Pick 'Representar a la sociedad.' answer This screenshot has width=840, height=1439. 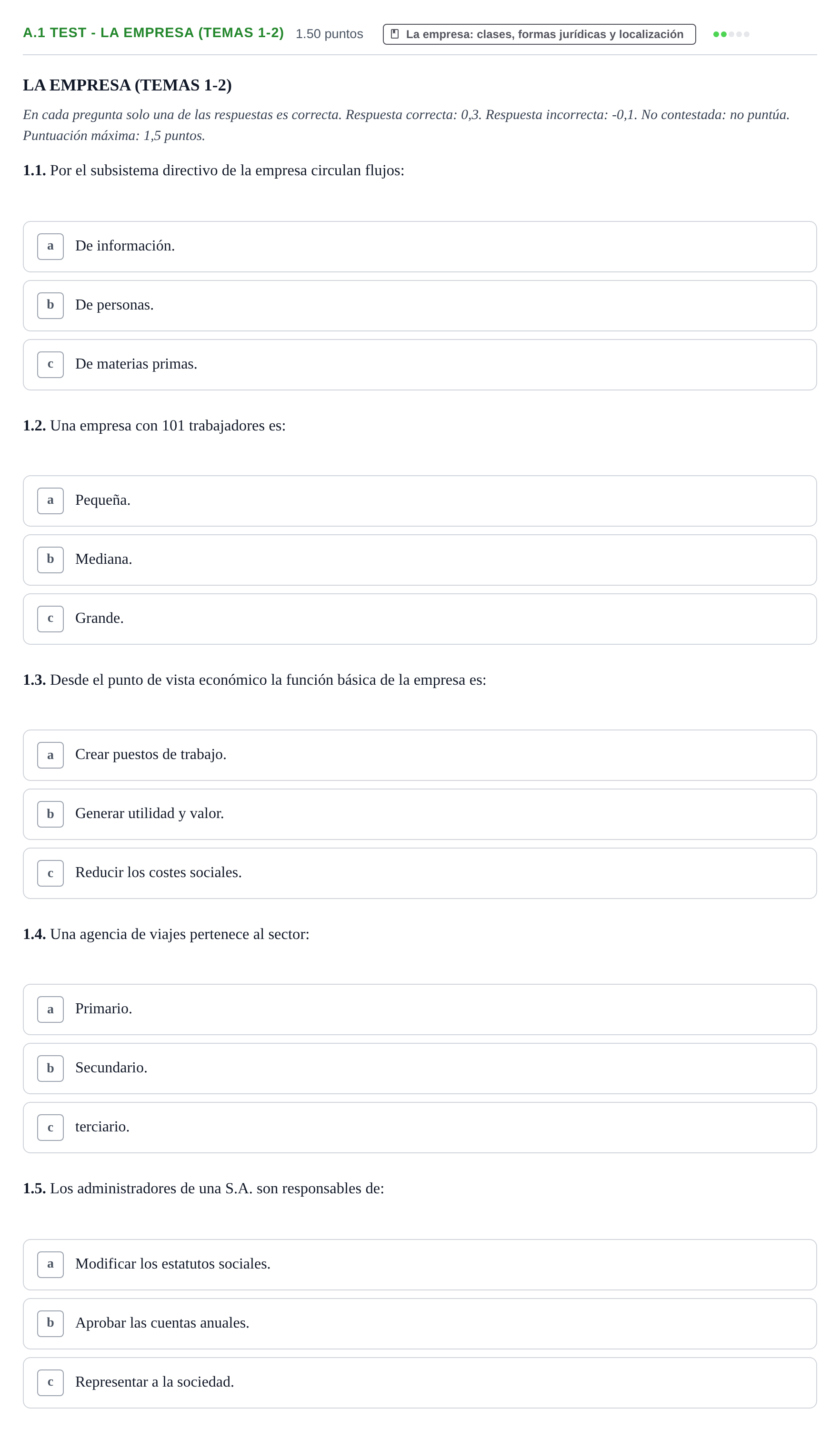(420, 1383)
